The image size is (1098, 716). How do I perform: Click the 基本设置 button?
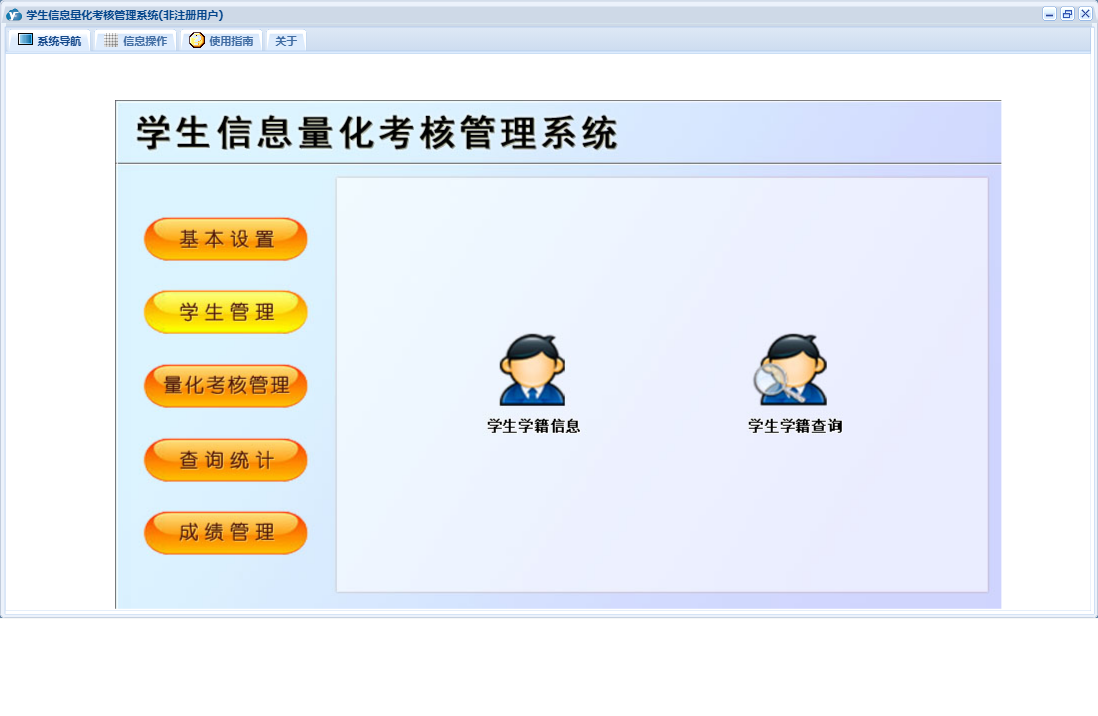click(225, 239)
